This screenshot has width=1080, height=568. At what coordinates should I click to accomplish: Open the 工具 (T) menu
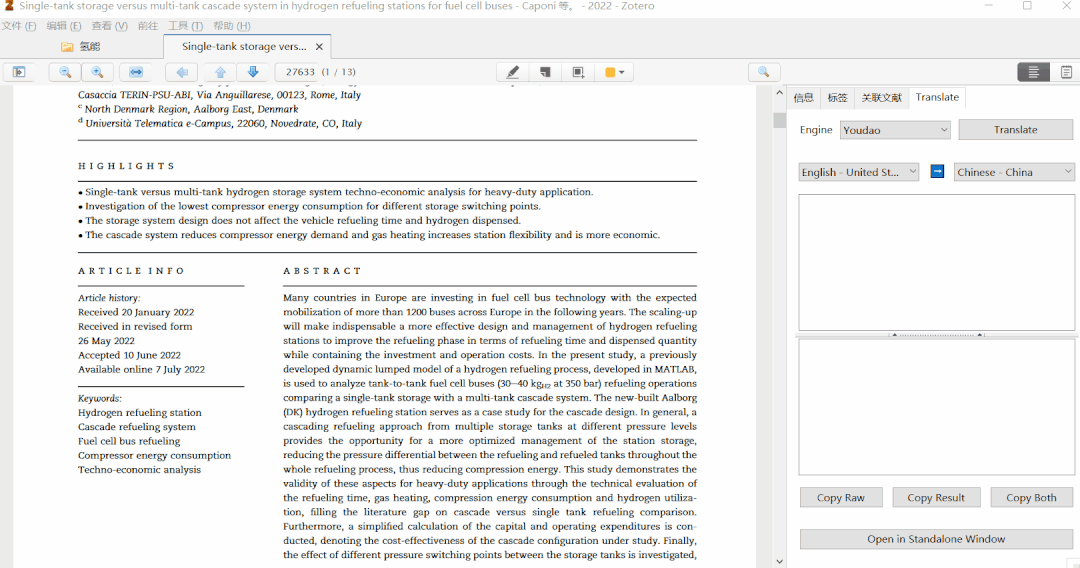185,26
